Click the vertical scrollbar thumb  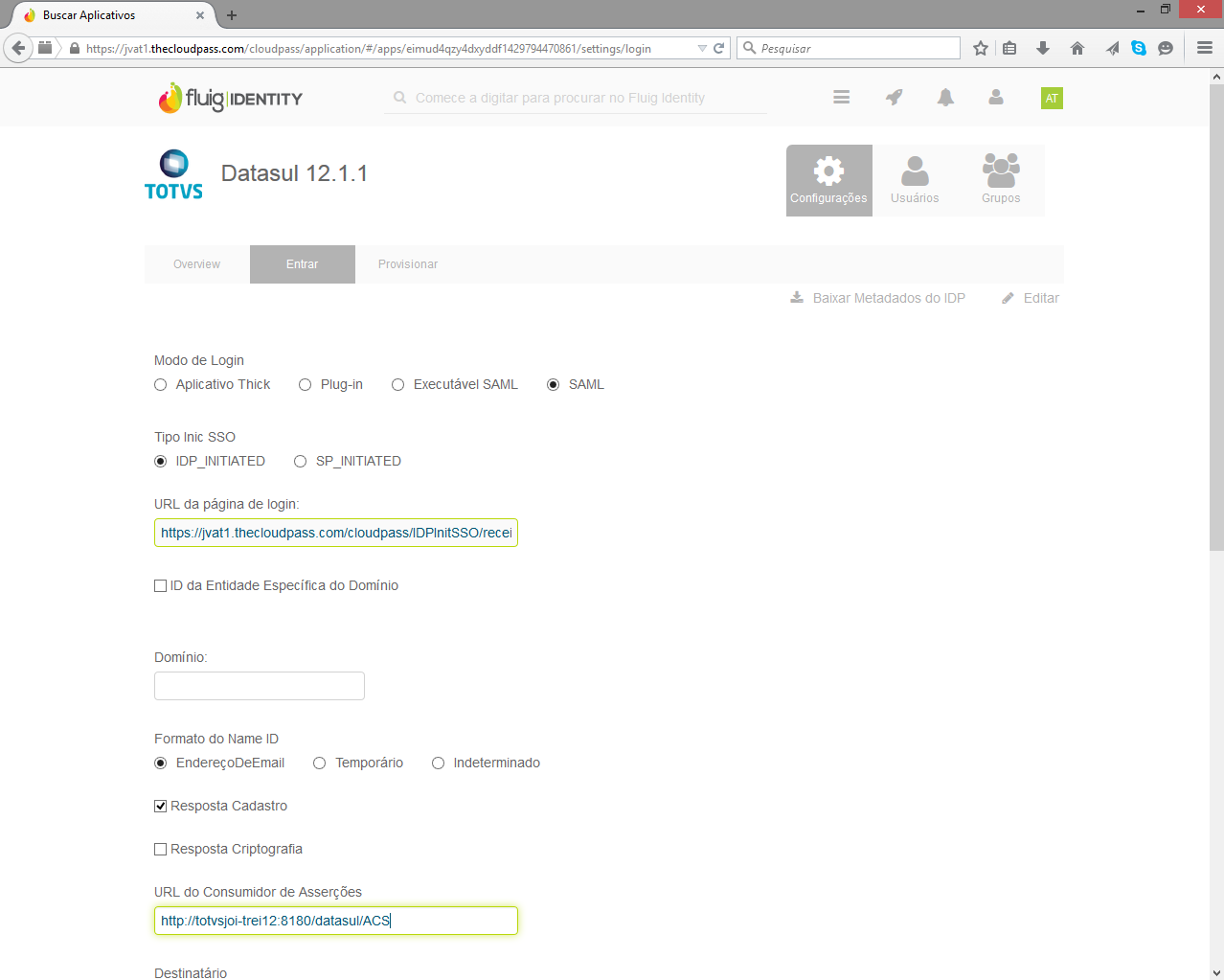pos(1216,316)
